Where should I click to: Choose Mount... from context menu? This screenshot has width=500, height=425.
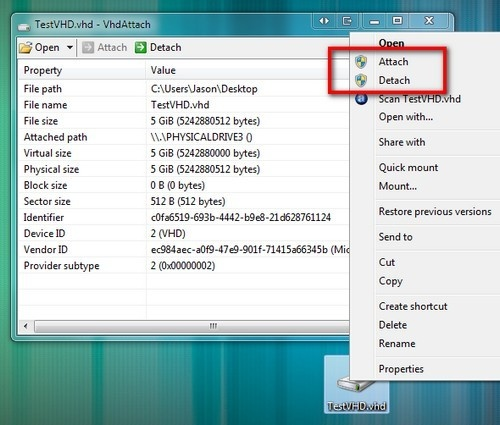pyautogui.click(x=398, y=186)
